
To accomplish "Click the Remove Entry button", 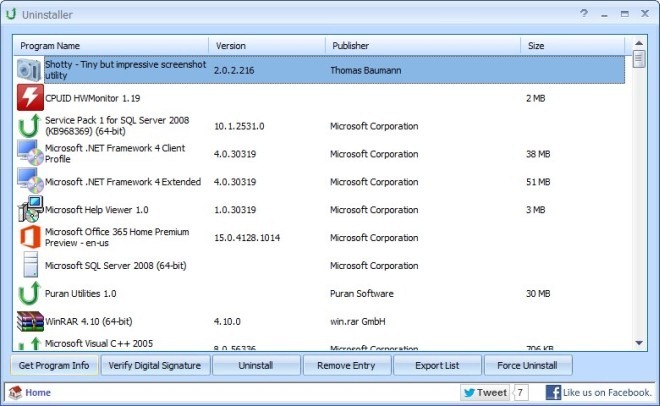I will tap(346, 365).
